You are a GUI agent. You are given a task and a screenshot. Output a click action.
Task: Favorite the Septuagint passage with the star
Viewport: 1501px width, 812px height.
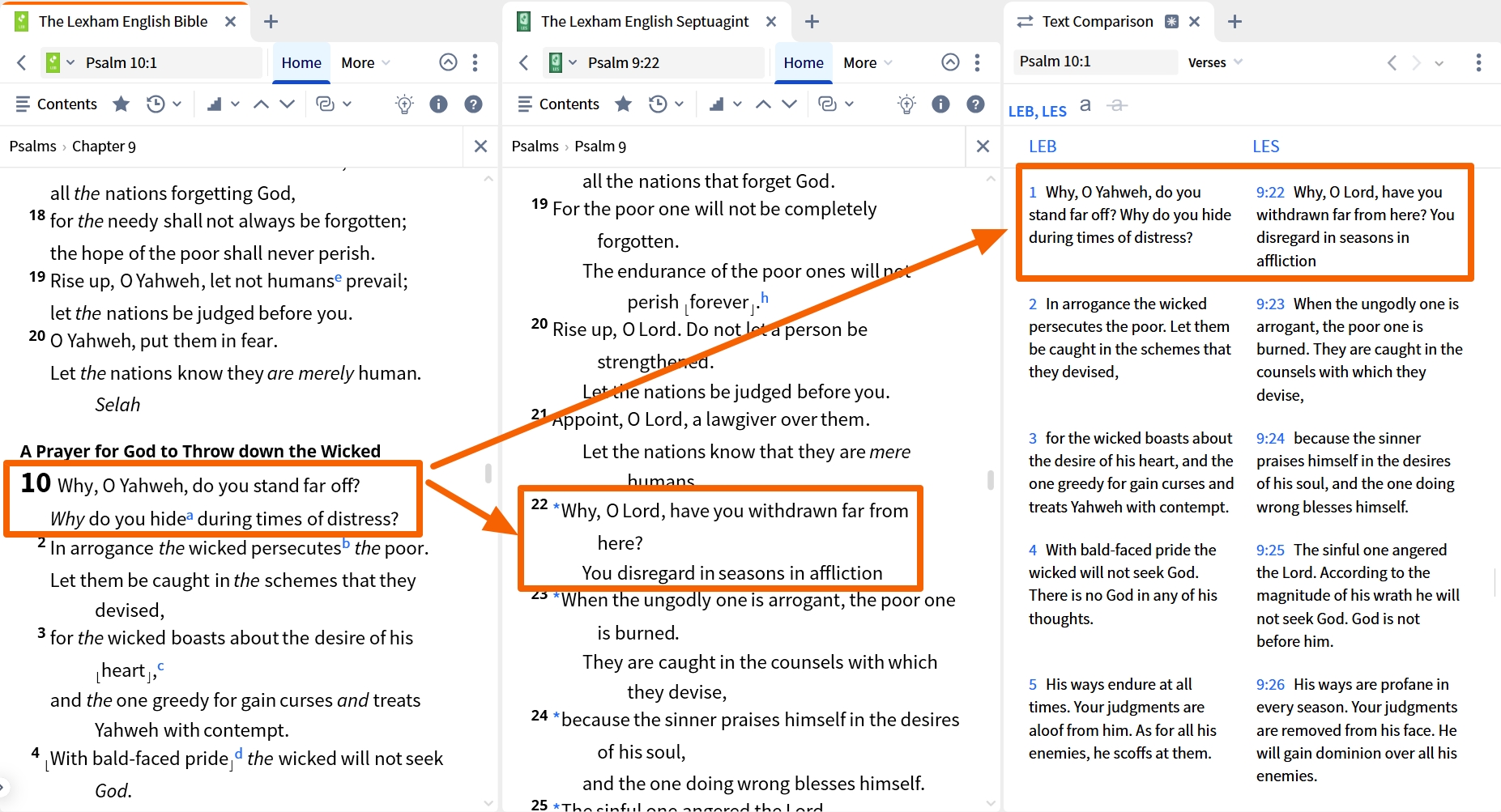[x=624, y=104]
